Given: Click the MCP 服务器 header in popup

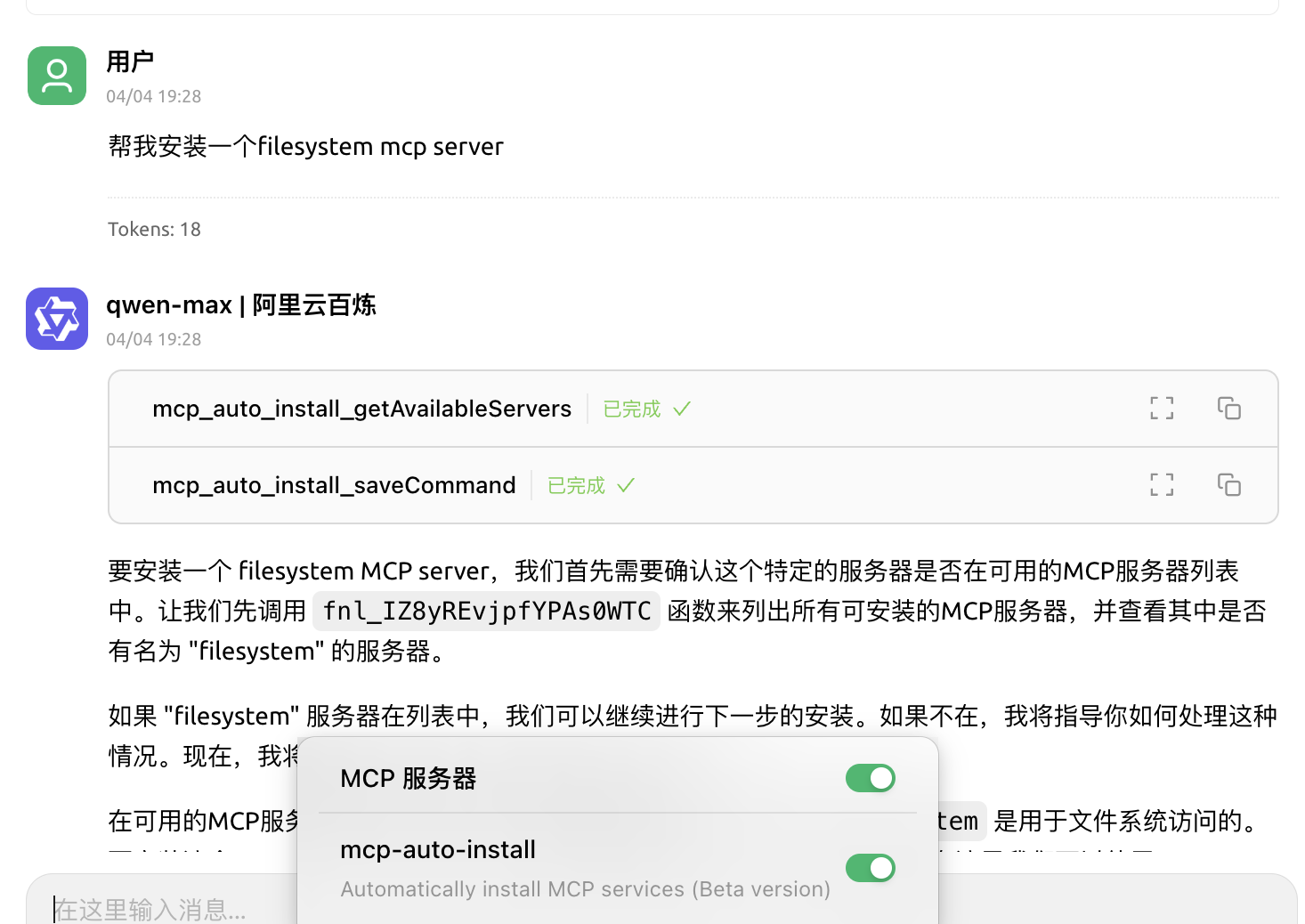Looking at the screenshot, I should (x=409, y=779).
